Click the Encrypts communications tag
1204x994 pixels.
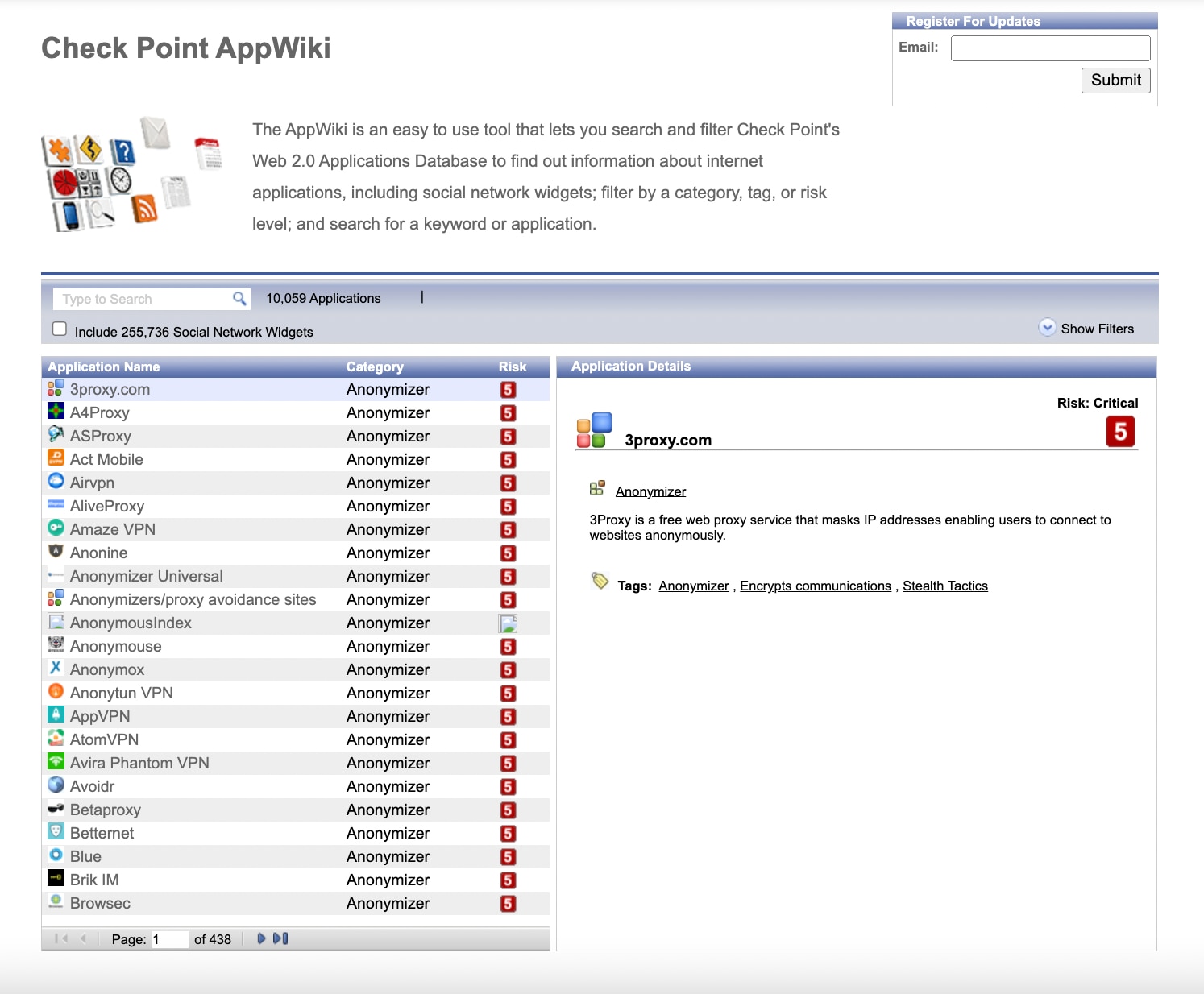[x=814, y=586]
